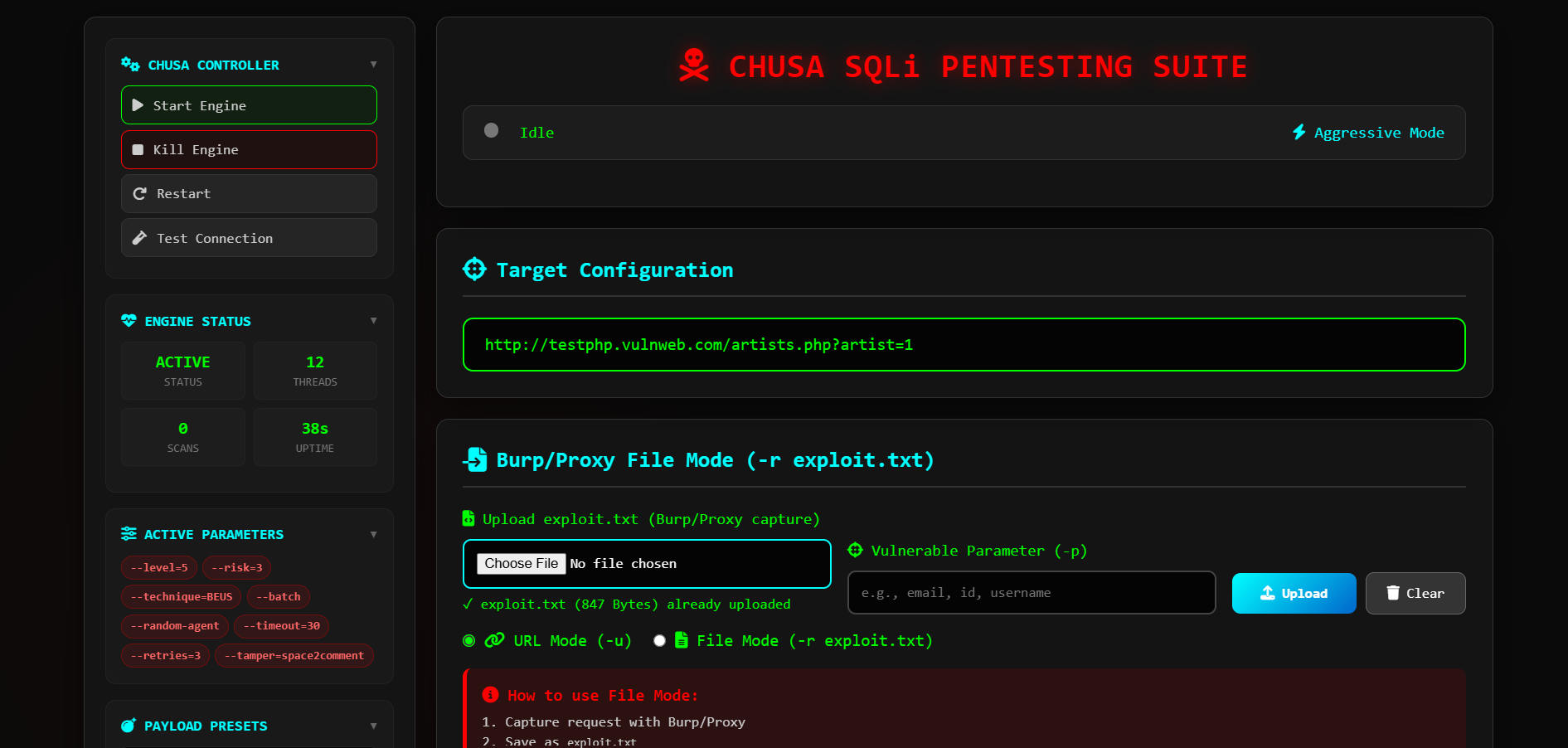Click the 0 SCANS stat card
The height and width of the screenshot is (748, 1568).
pos(183,437)
